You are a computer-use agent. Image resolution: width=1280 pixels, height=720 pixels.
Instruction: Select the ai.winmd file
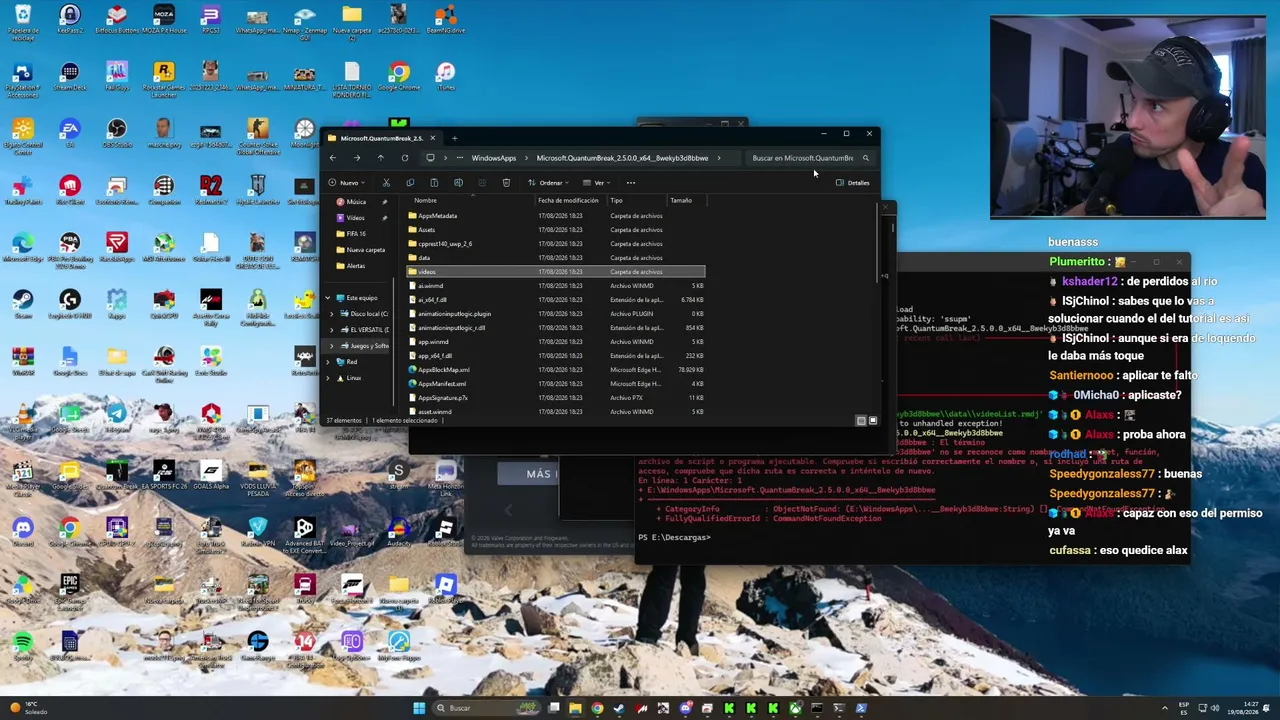coord(556,286)
